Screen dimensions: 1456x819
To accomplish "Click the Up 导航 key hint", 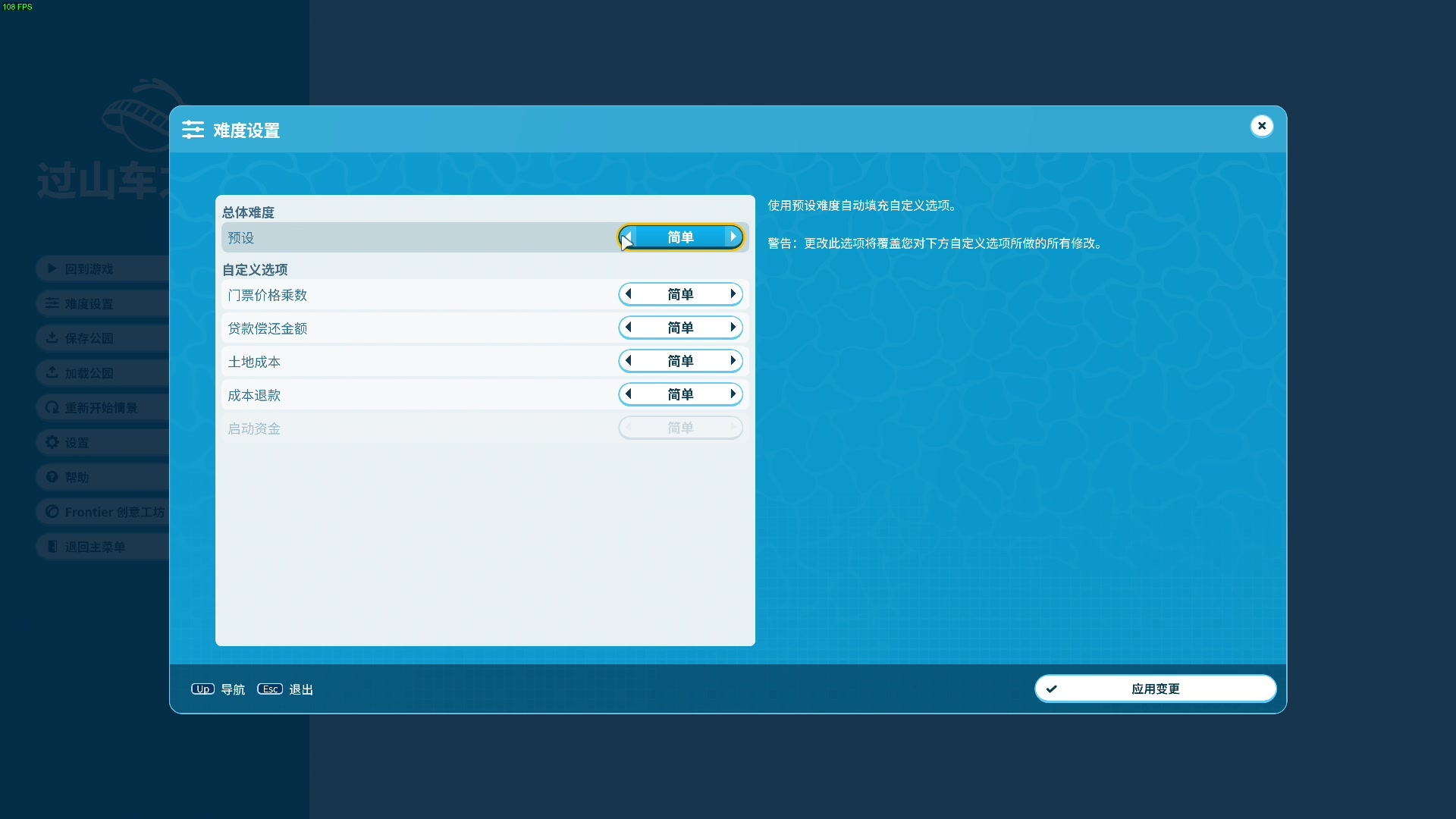I will pyautogui.click(x=218, y=689).
